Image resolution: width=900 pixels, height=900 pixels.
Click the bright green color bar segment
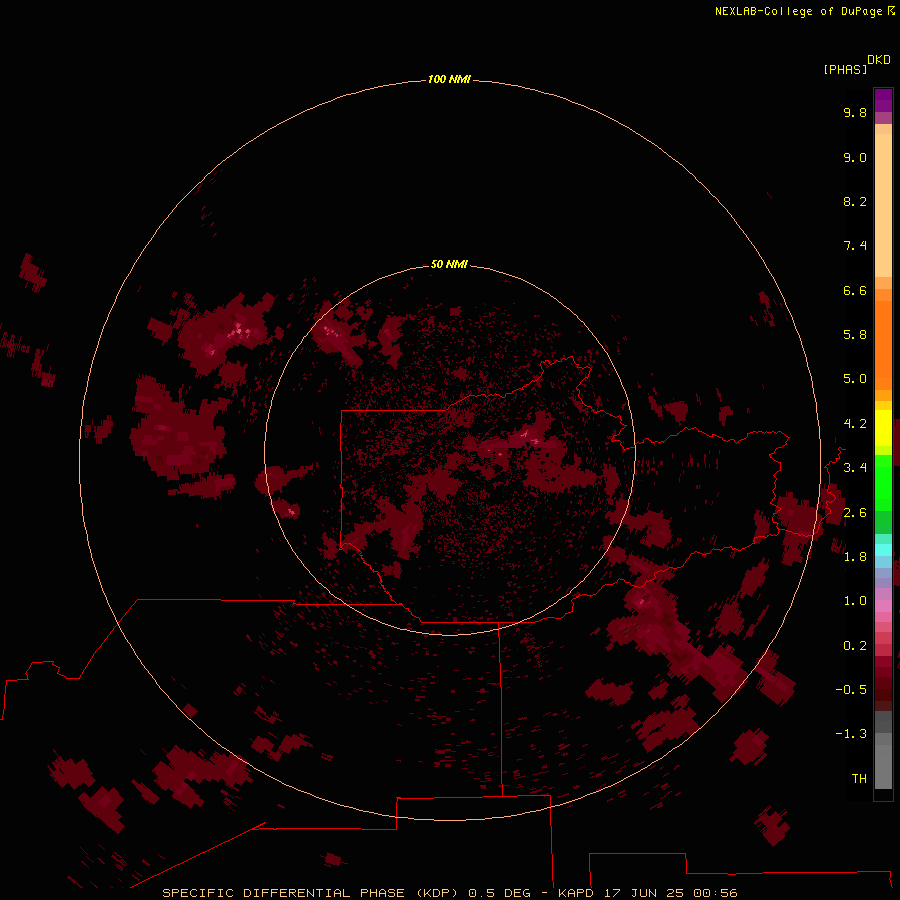(883, 483)
